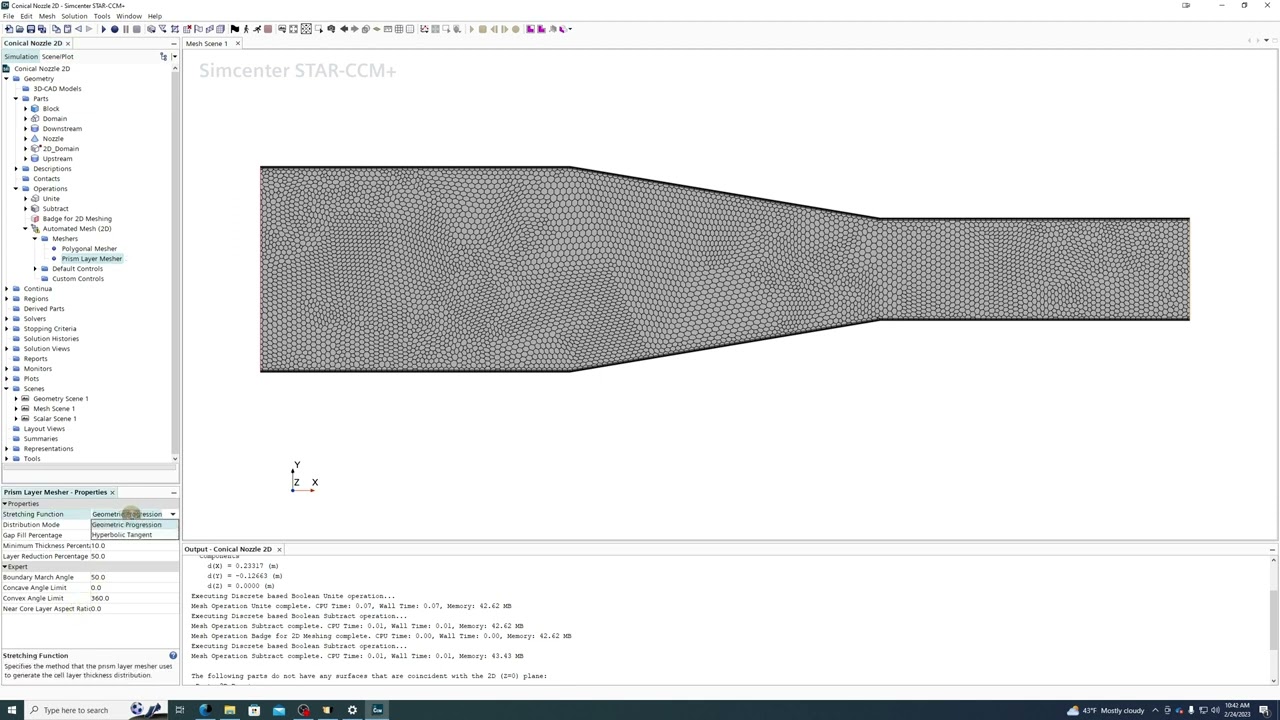The image size is (1280, 720).
Task: Select Polygonal Mesher in the tree
Action: coord(89,248)
